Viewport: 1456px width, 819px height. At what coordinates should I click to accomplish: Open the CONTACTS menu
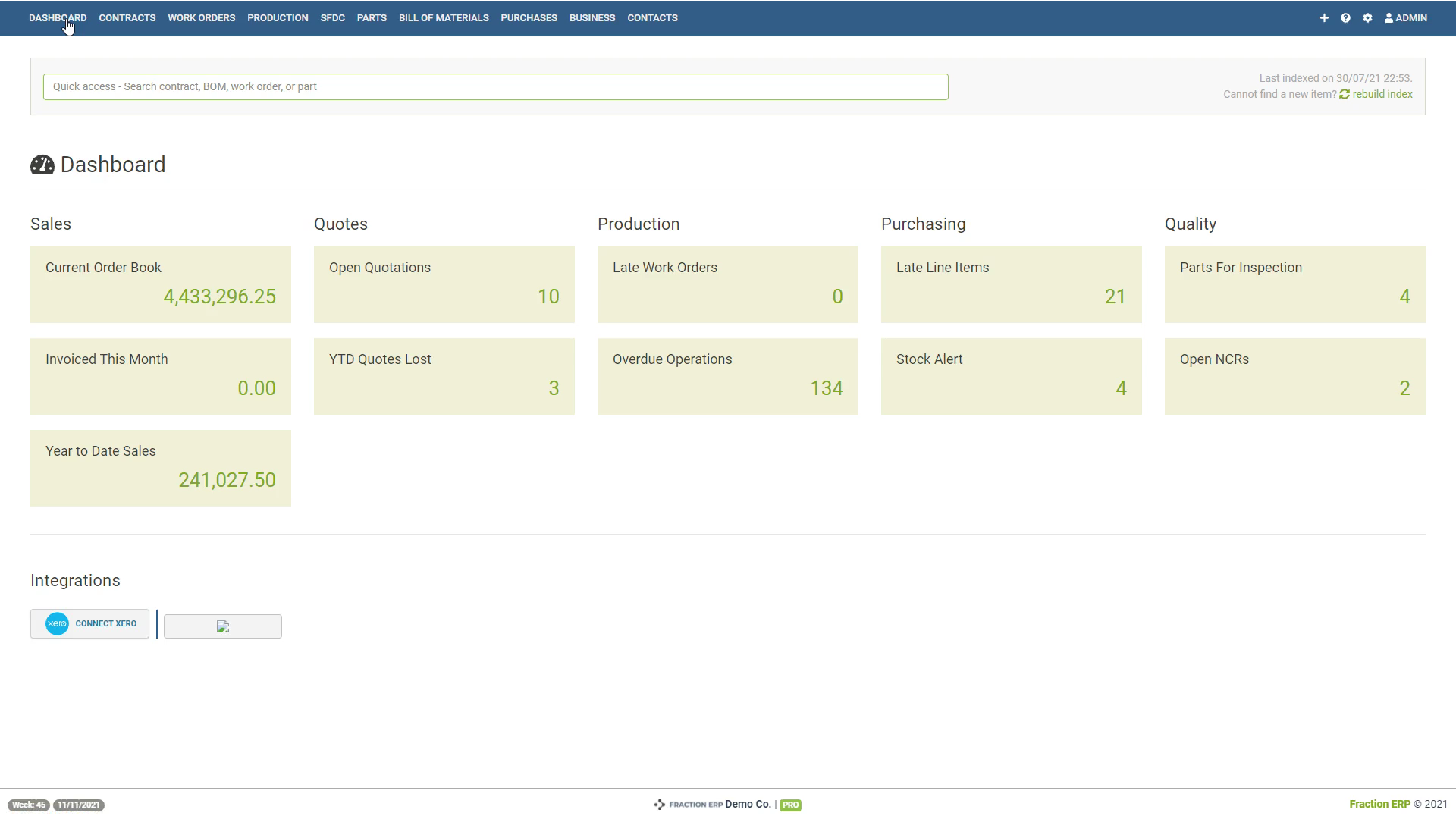pyautogui.click(x=652, y=17)
